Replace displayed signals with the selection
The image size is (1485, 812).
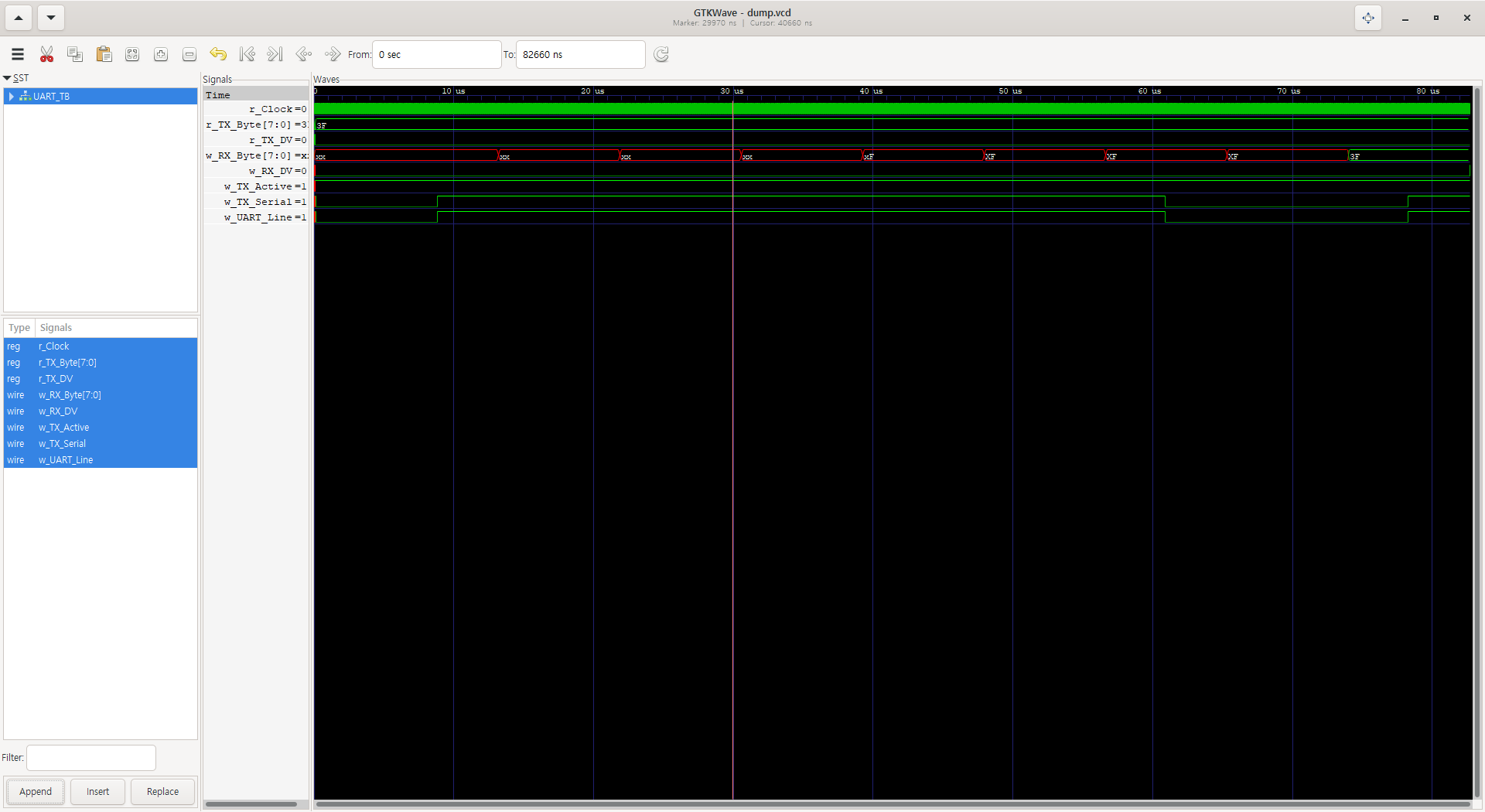[162, 791]
